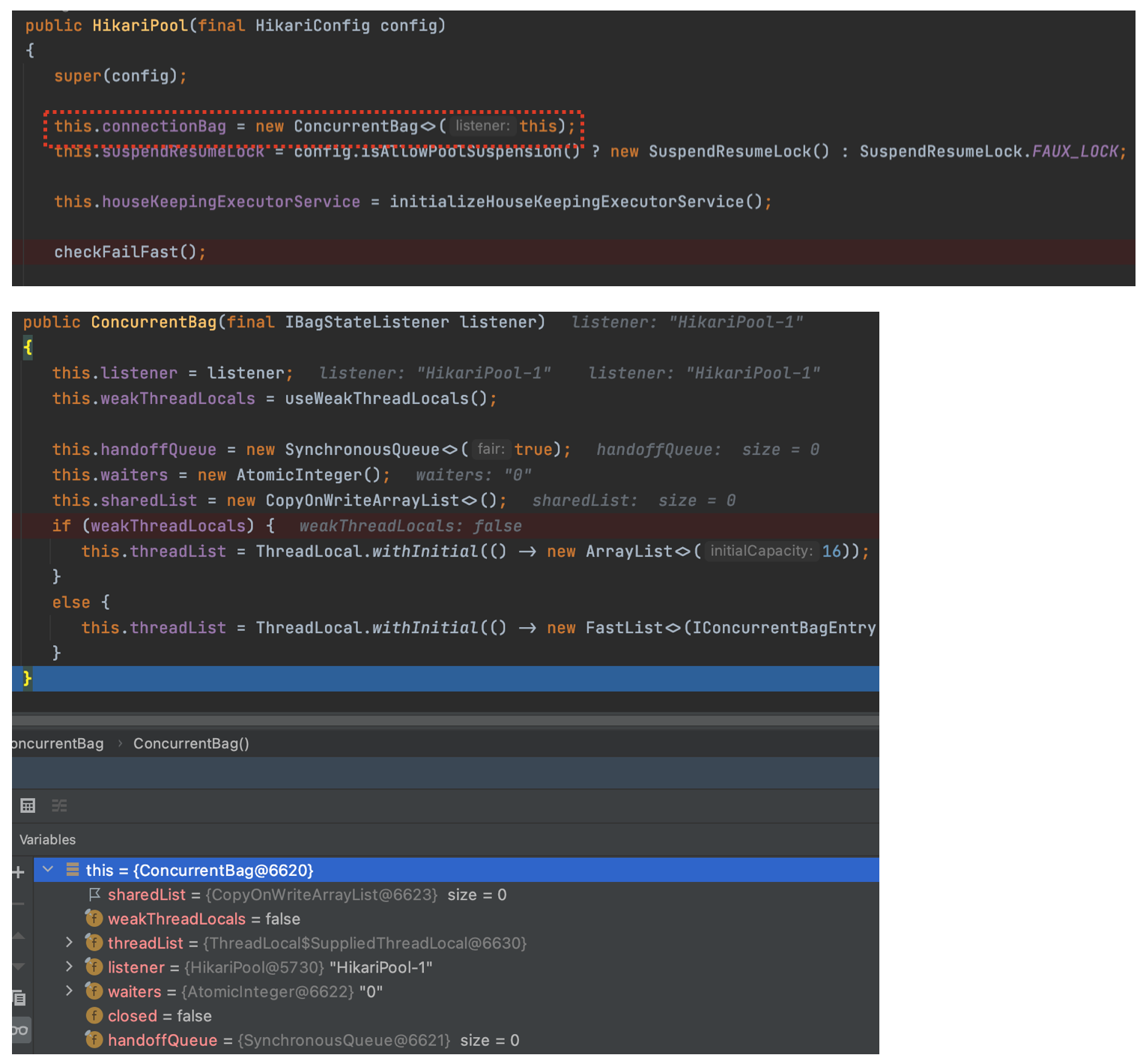This screenshot has height=1064, width=1143.
Task: Click the useWeakThreadLocals() call
Action: point(386,399)
